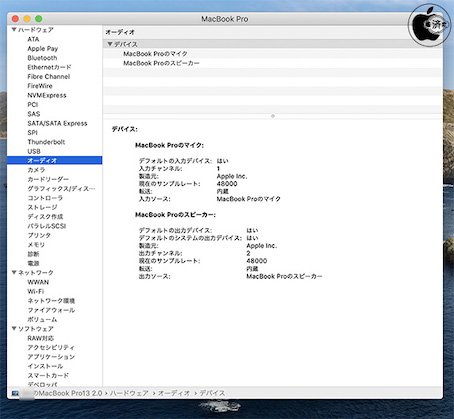Image resolution: width=454 pixels, height=419 pixels.
Task: Collapse the デバイス disclosure triangle
Action: click(x=110, y=44)
